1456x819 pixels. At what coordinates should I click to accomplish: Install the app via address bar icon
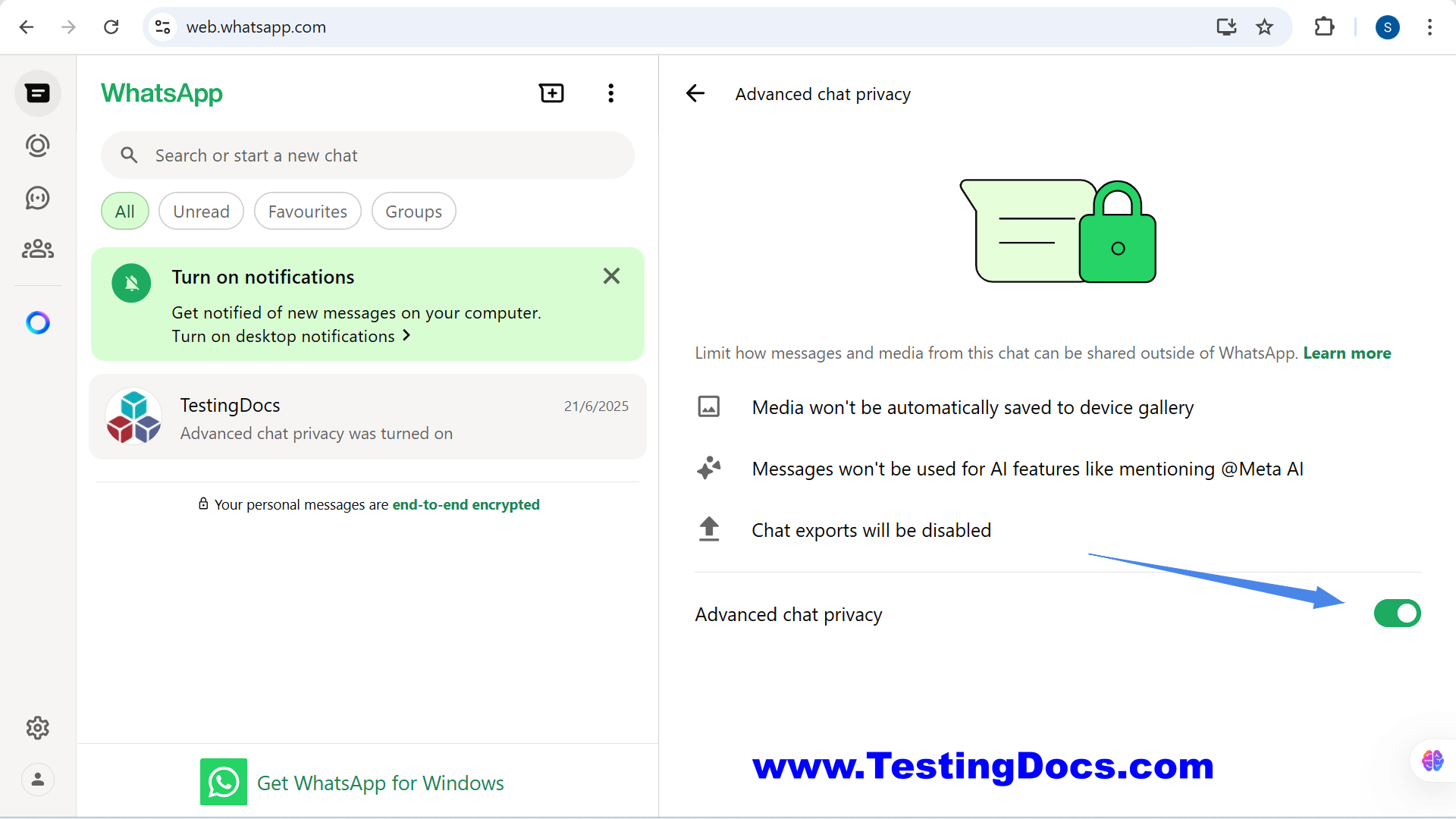coord(1226,27)
